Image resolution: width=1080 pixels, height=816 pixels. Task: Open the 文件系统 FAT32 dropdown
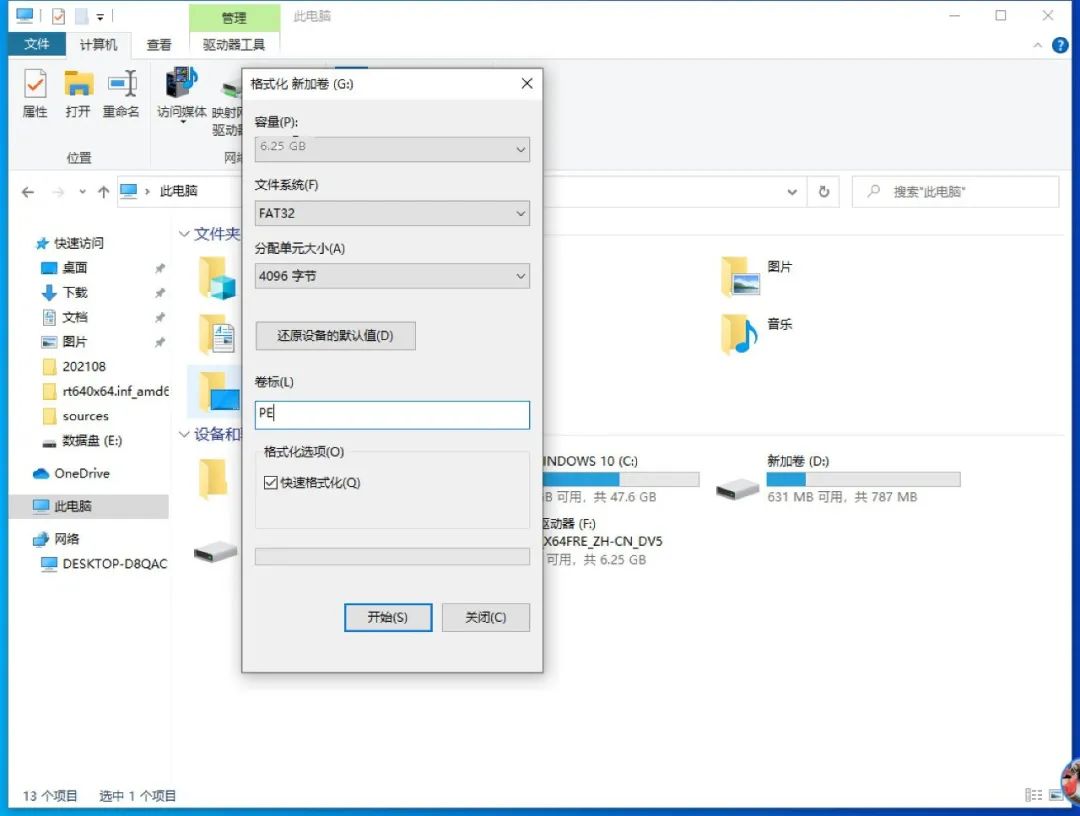click(391, 213)
